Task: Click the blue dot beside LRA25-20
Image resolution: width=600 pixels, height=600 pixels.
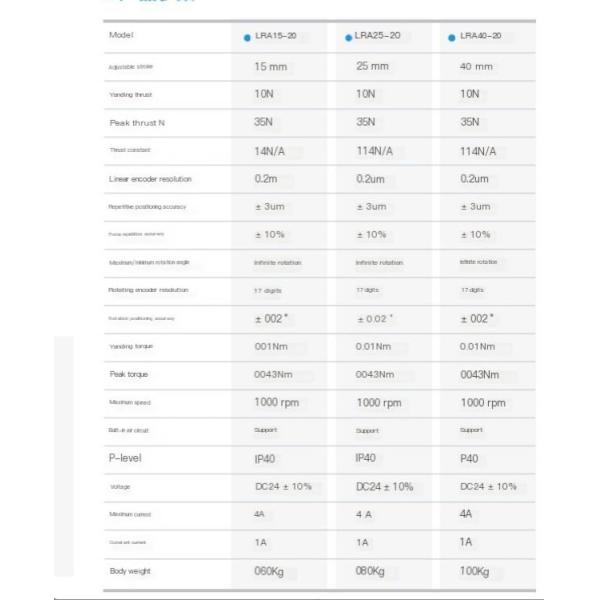Action: click(349, 38)
